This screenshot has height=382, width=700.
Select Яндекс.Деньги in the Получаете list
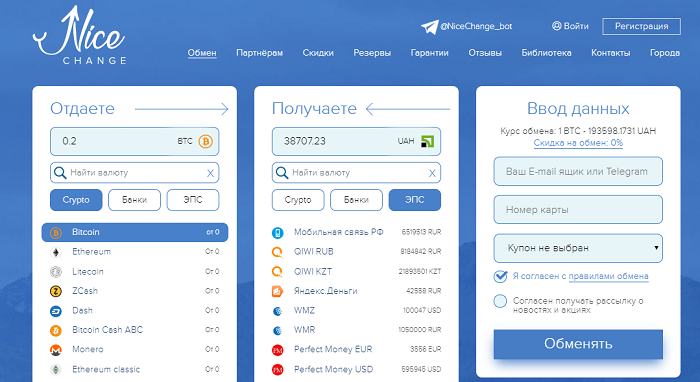[x=356, y=291]
